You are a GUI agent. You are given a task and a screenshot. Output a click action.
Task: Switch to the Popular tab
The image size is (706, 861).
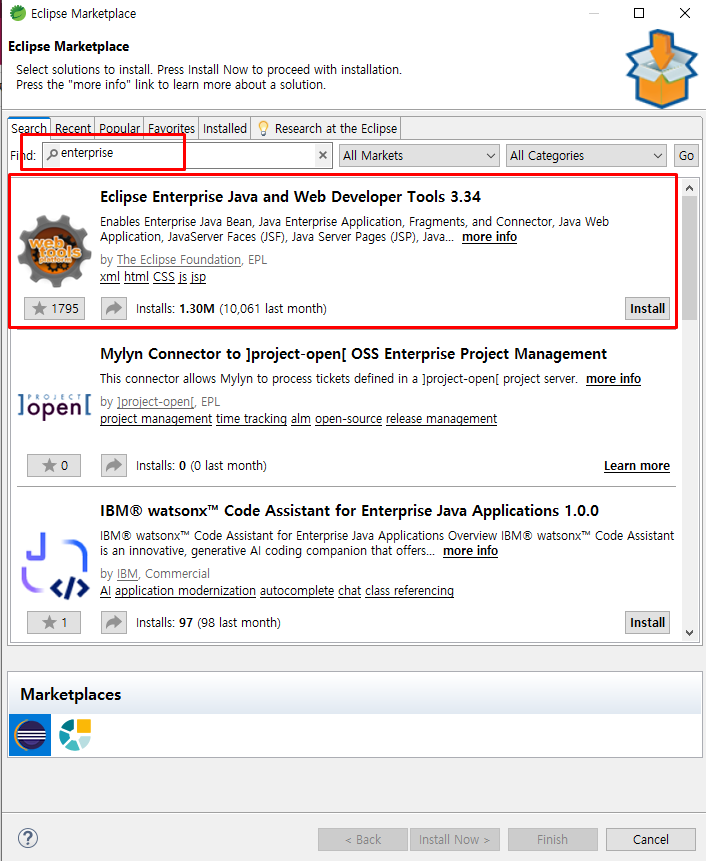[119, 128]
